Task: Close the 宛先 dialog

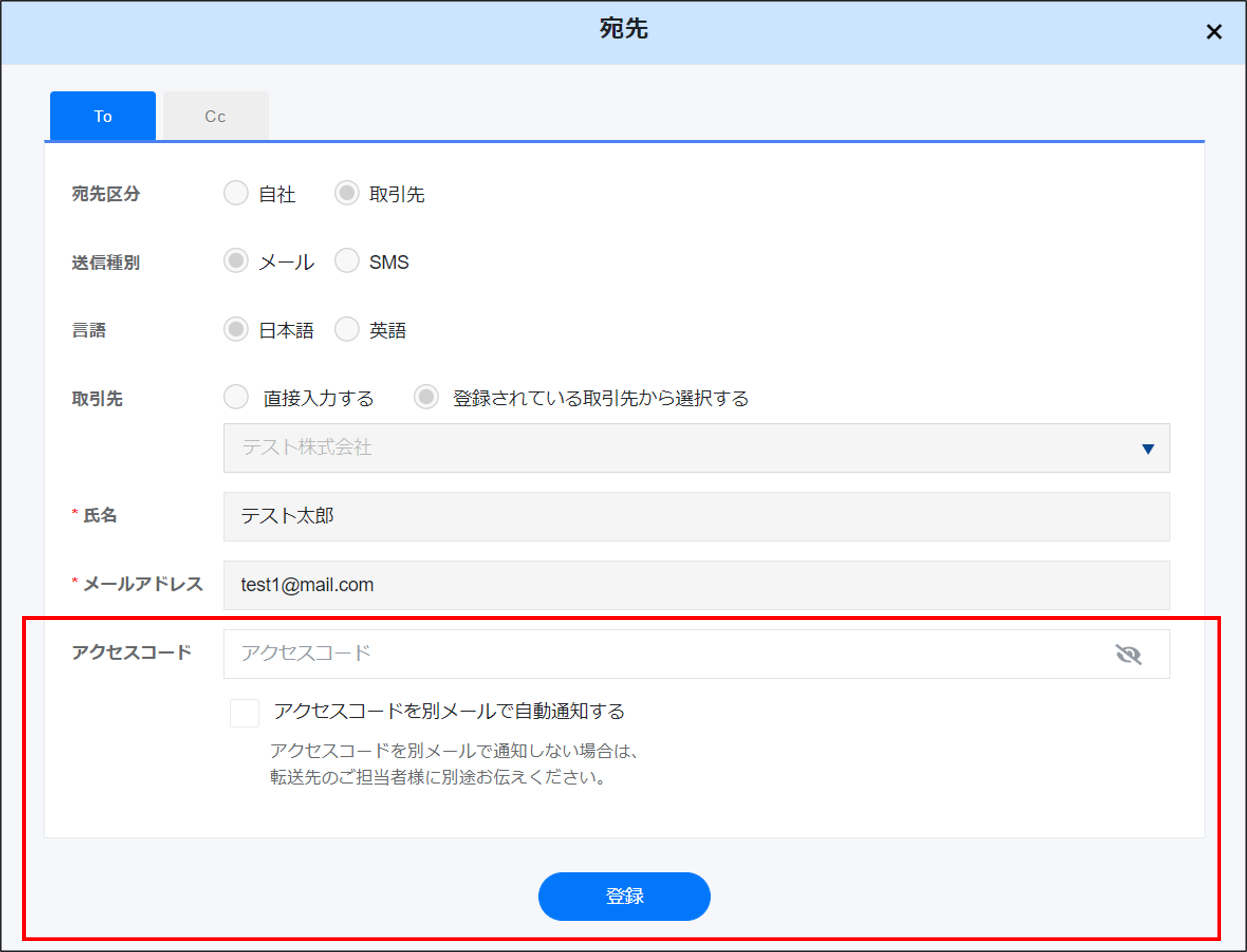Action: click(1214, 32)
